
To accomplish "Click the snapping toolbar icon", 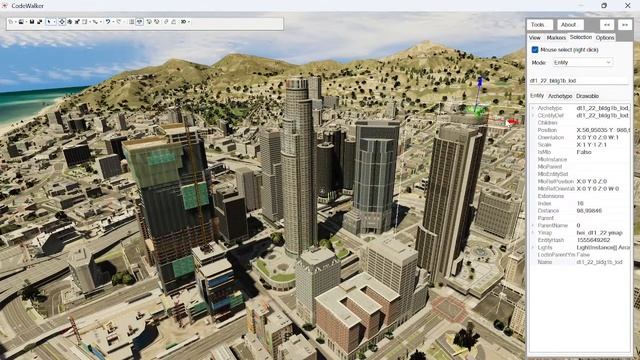I will 95,22.
